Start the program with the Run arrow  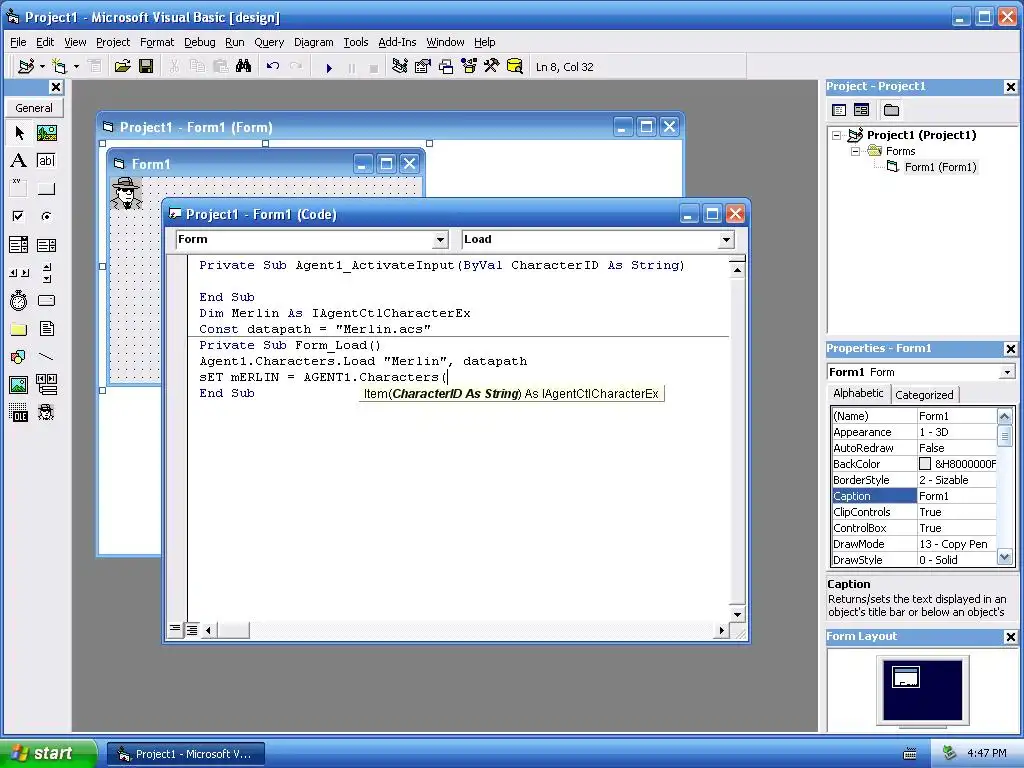click(329, 67)
